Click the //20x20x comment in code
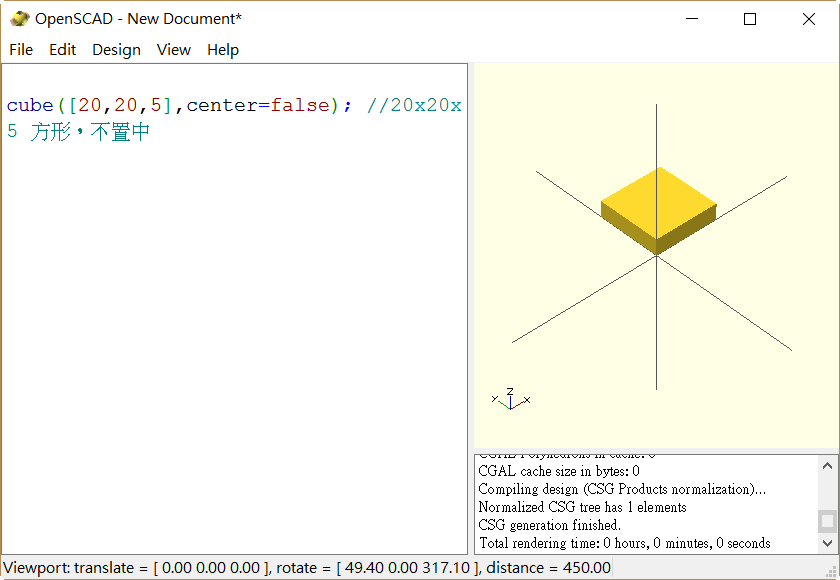The width and height of the screenshot is (840, 580). (414, 105)
